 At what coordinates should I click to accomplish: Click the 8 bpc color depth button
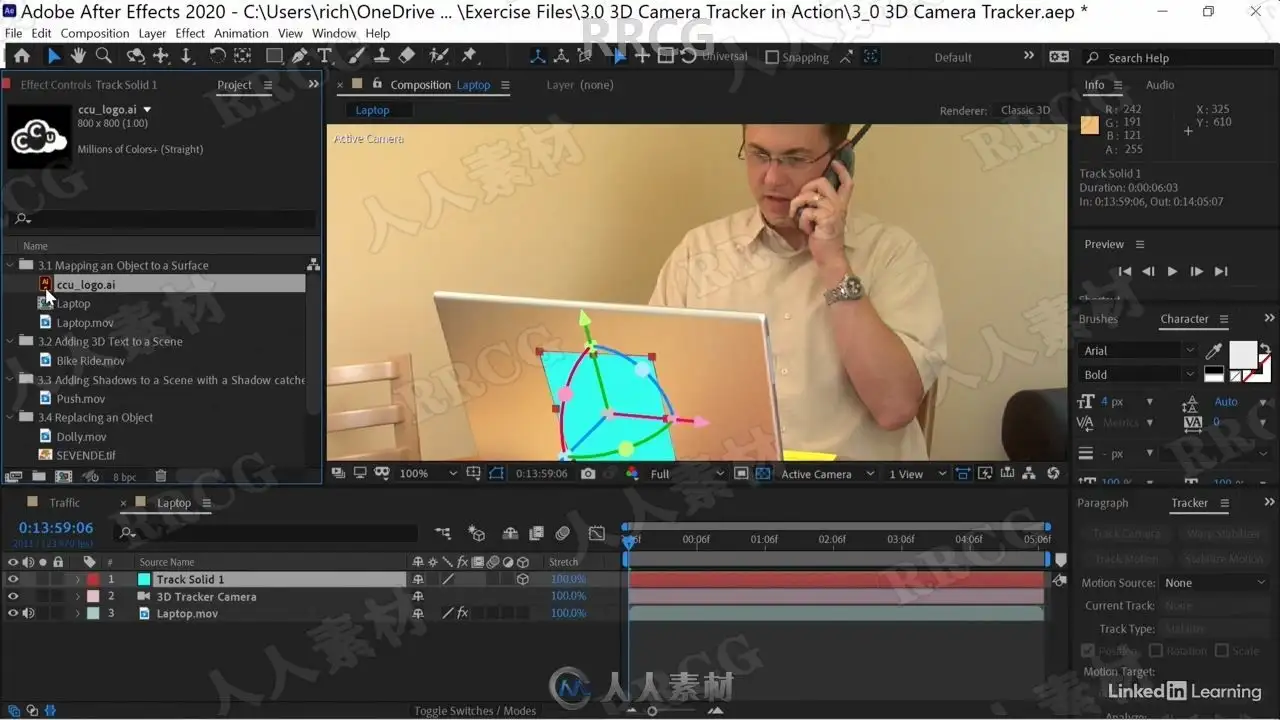[125, 478]
